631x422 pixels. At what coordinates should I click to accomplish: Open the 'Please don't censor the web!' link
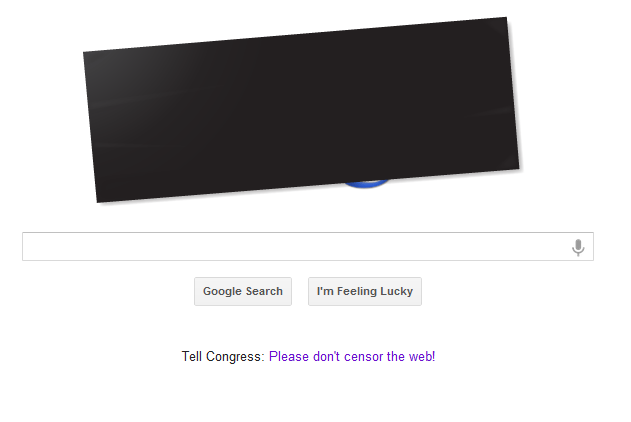[352, 356]
